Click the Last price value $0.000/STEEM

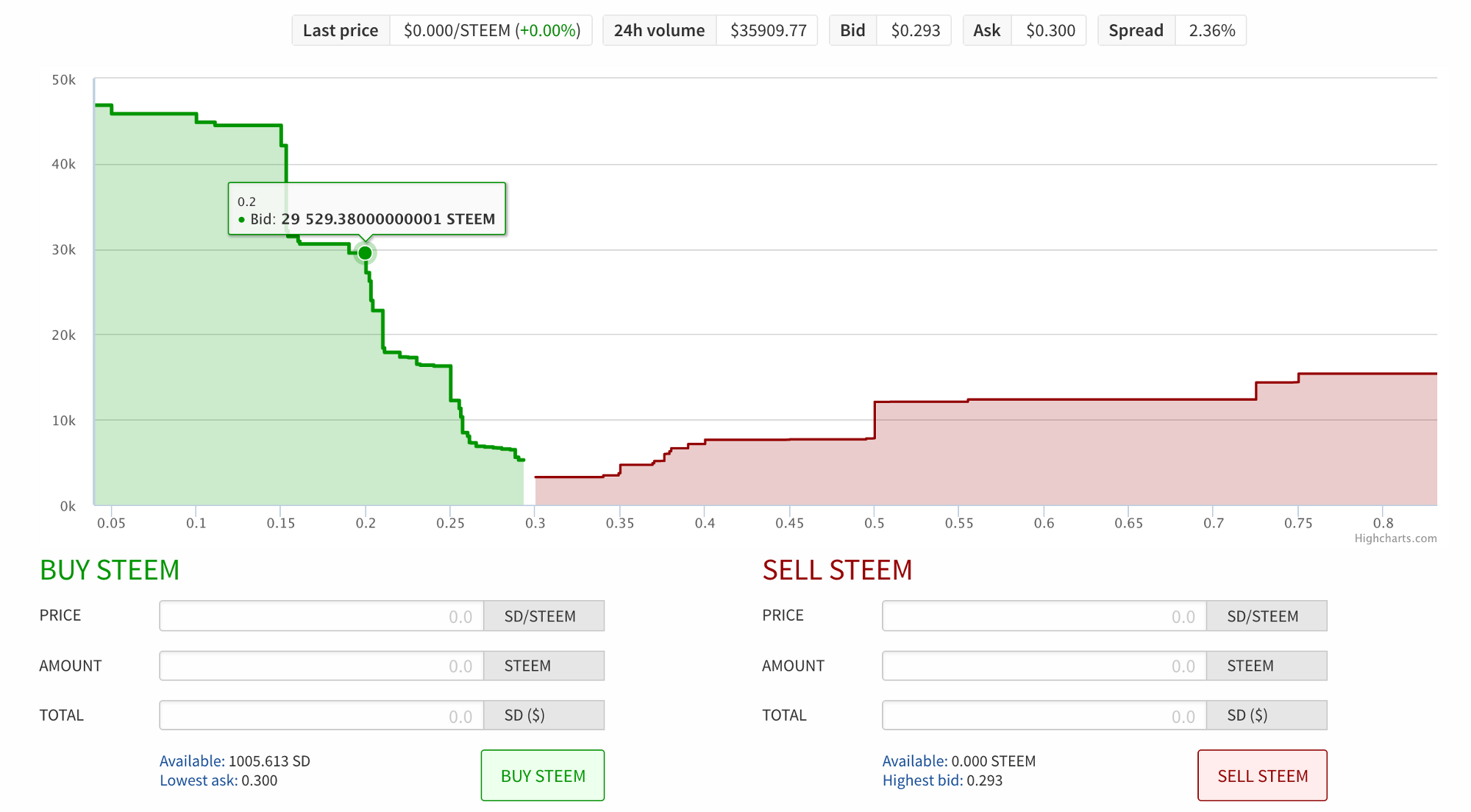pos(491,30)
